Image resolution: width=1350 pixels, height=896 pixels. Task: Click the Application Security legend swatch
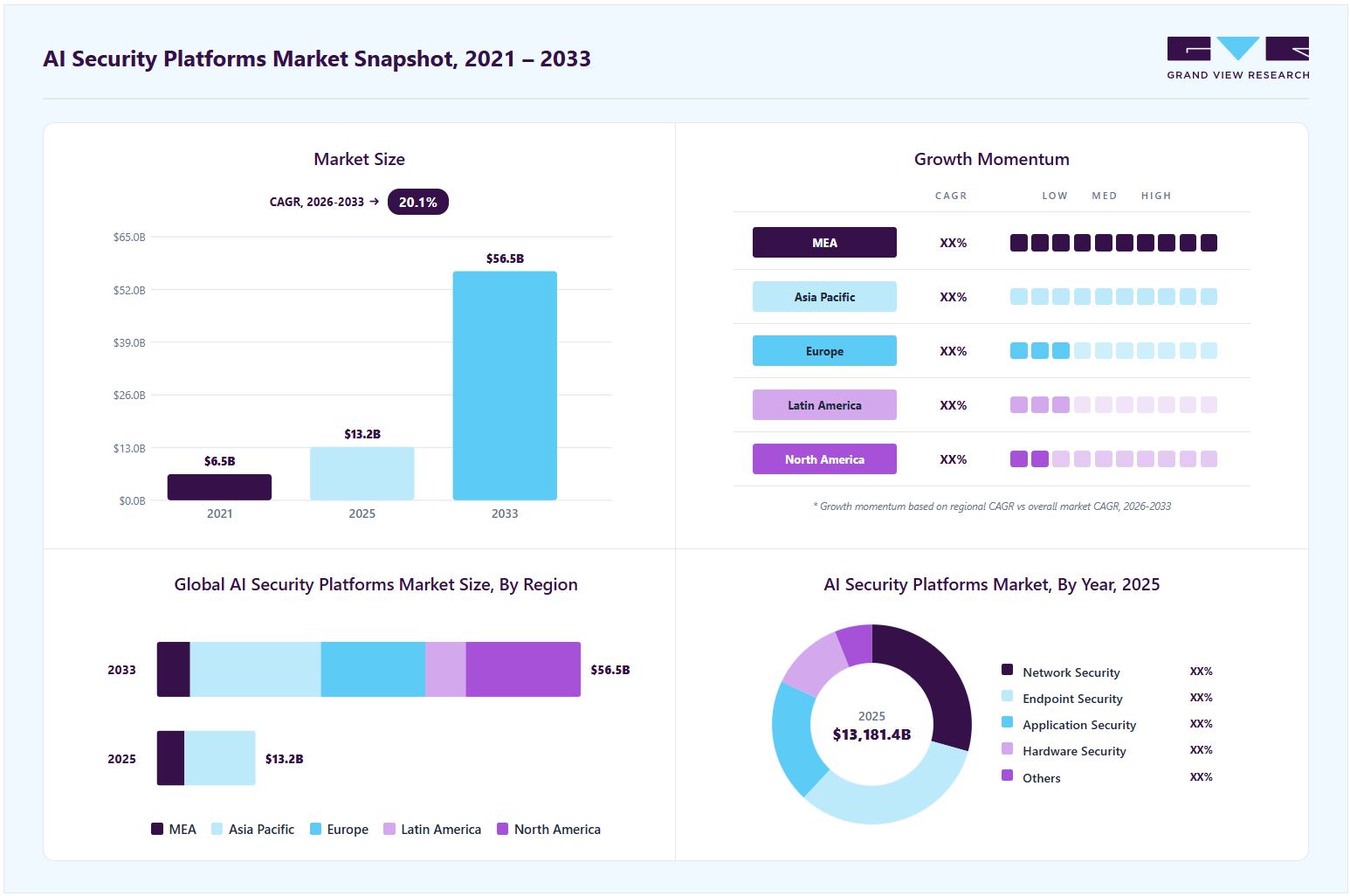(x=1007, y=722)
